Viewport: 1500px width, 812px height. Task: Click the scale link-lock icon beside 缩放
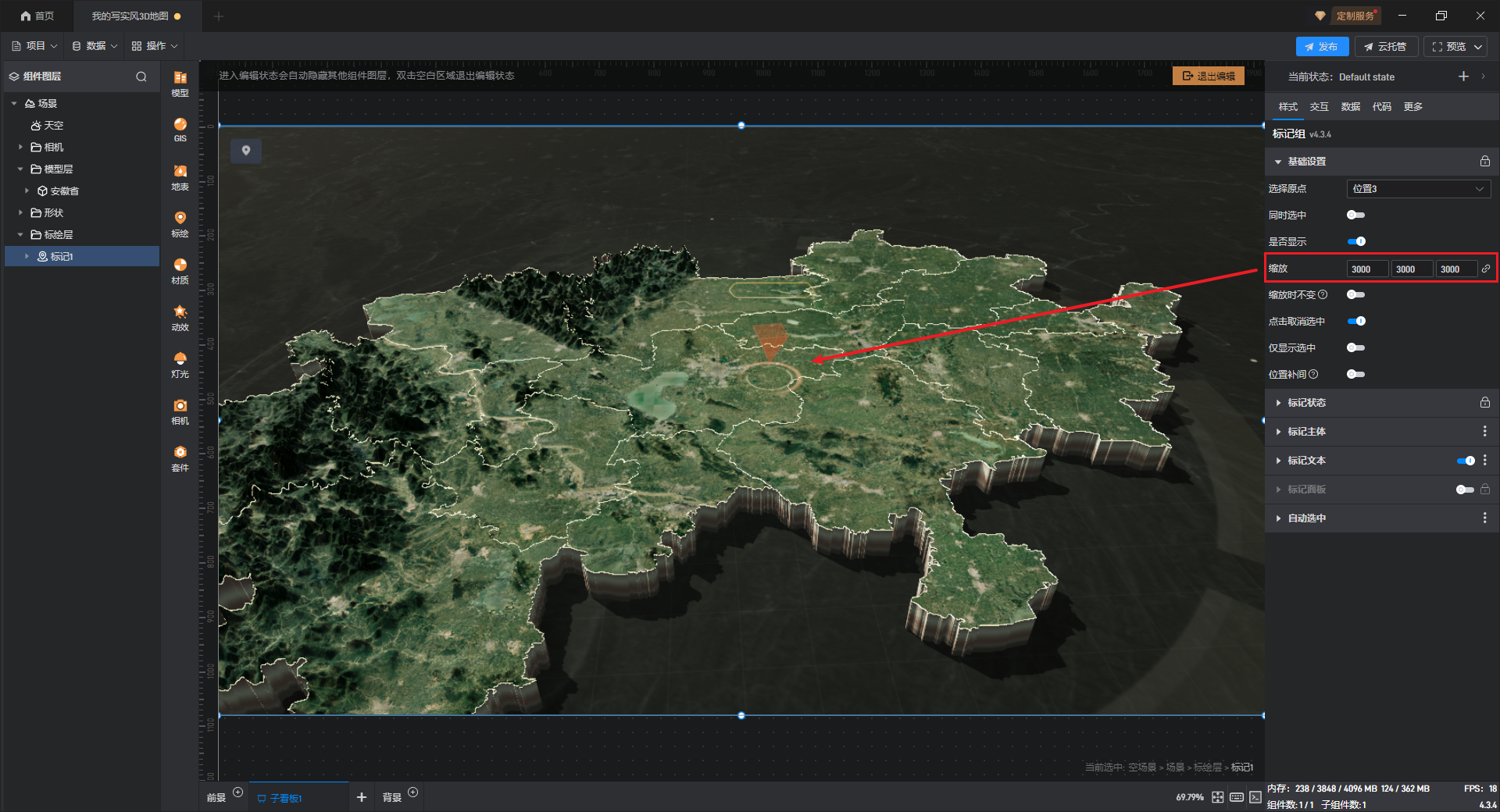pos(1485,269)
